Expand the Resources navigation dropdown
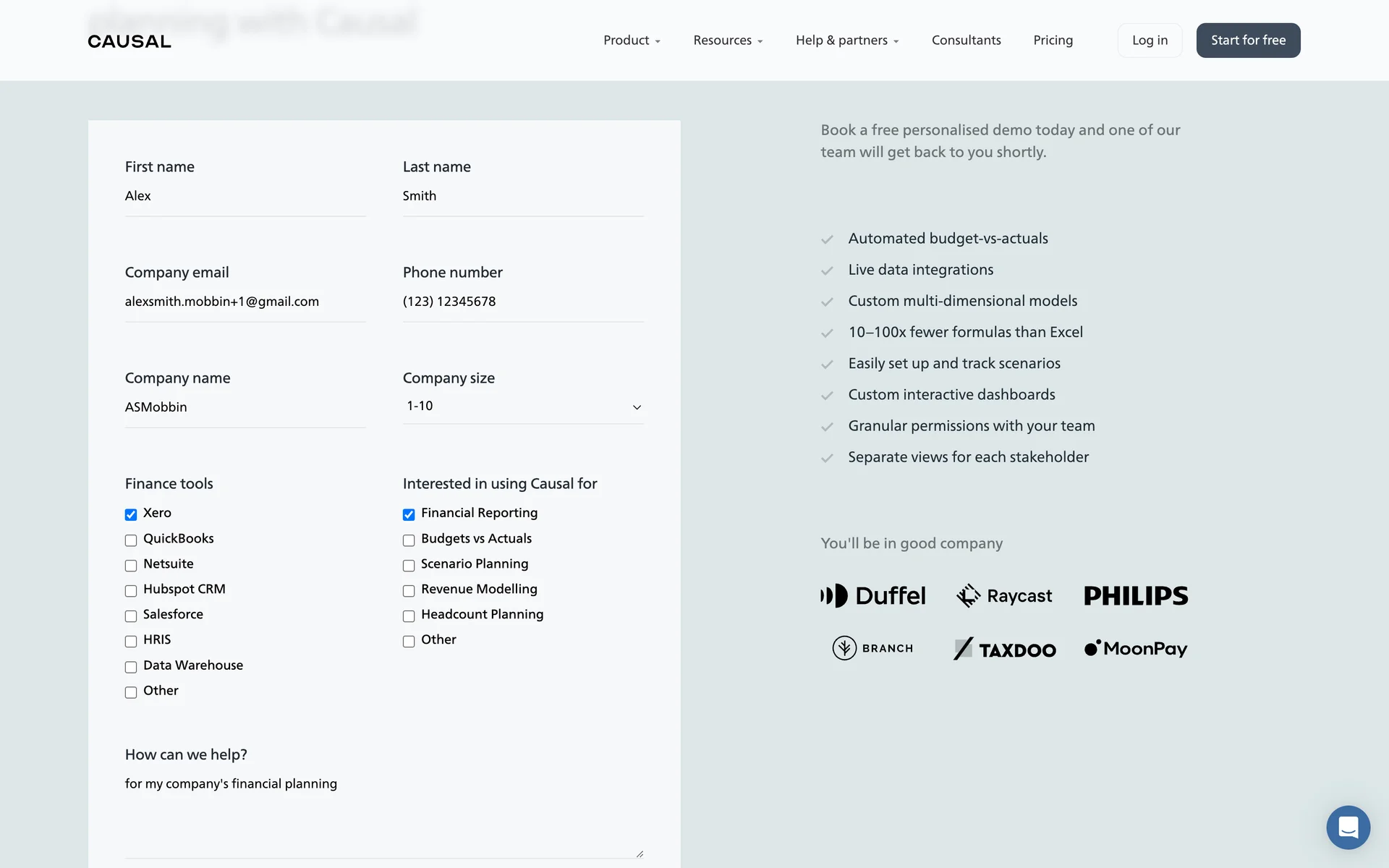Viewport: 1389px width, 868px height. [x=728, y=41]
